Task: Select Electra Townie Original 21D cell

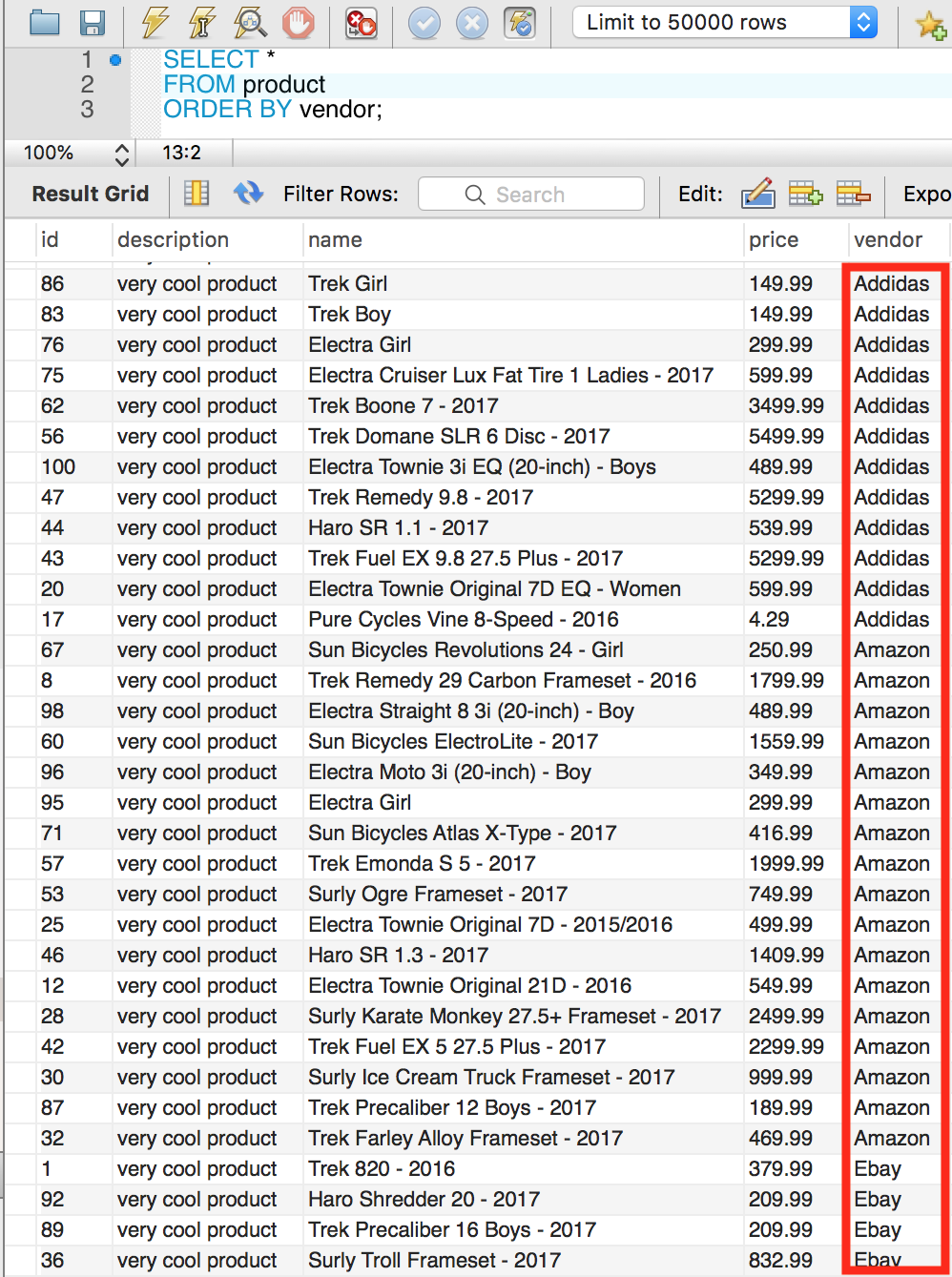Action: [523, 985]
